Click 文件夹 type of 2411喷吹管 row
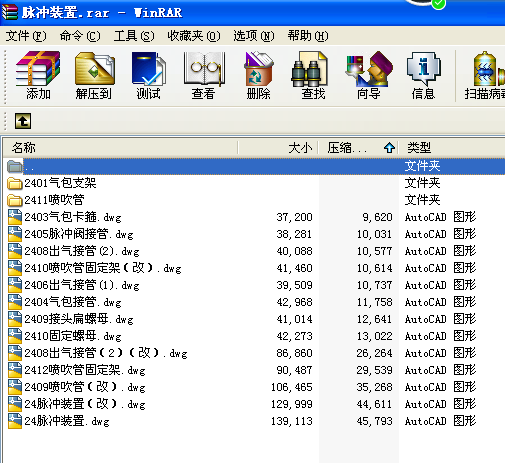 [x=422, y=200]
